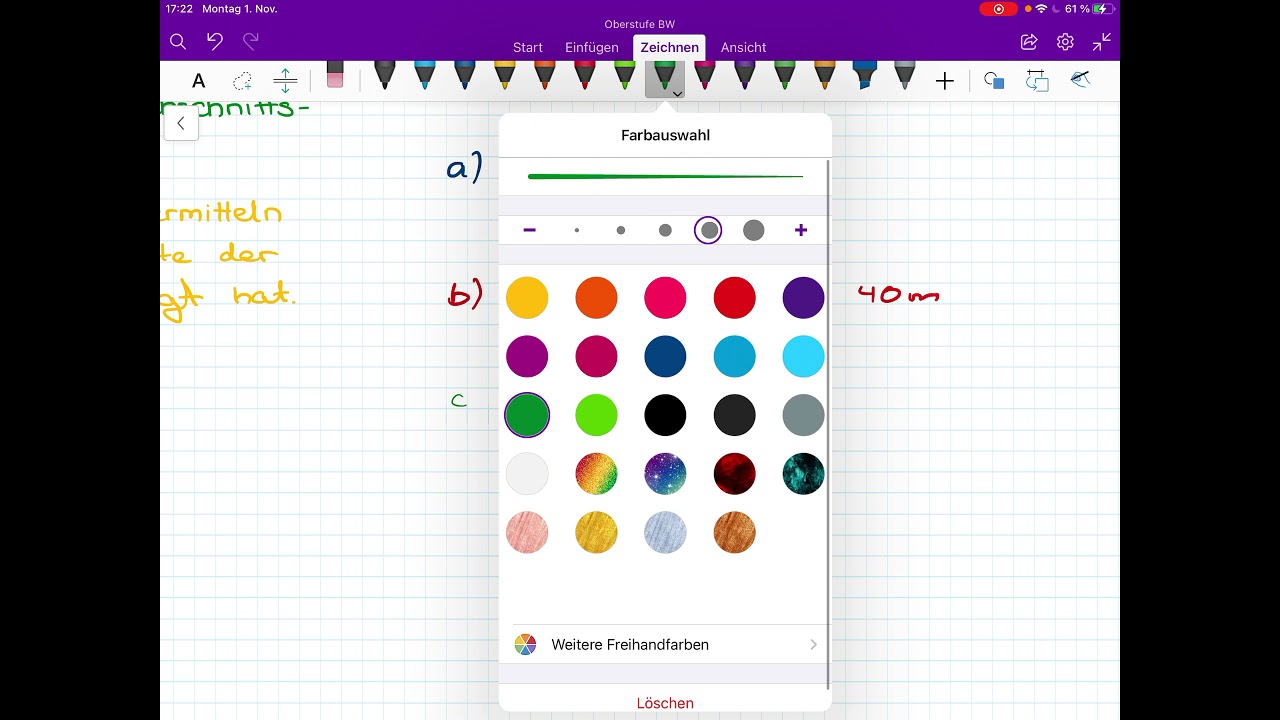This screenshot has height=720, width=1280.
Task: Pick the blue highlighter
Action: coord(864,76)
